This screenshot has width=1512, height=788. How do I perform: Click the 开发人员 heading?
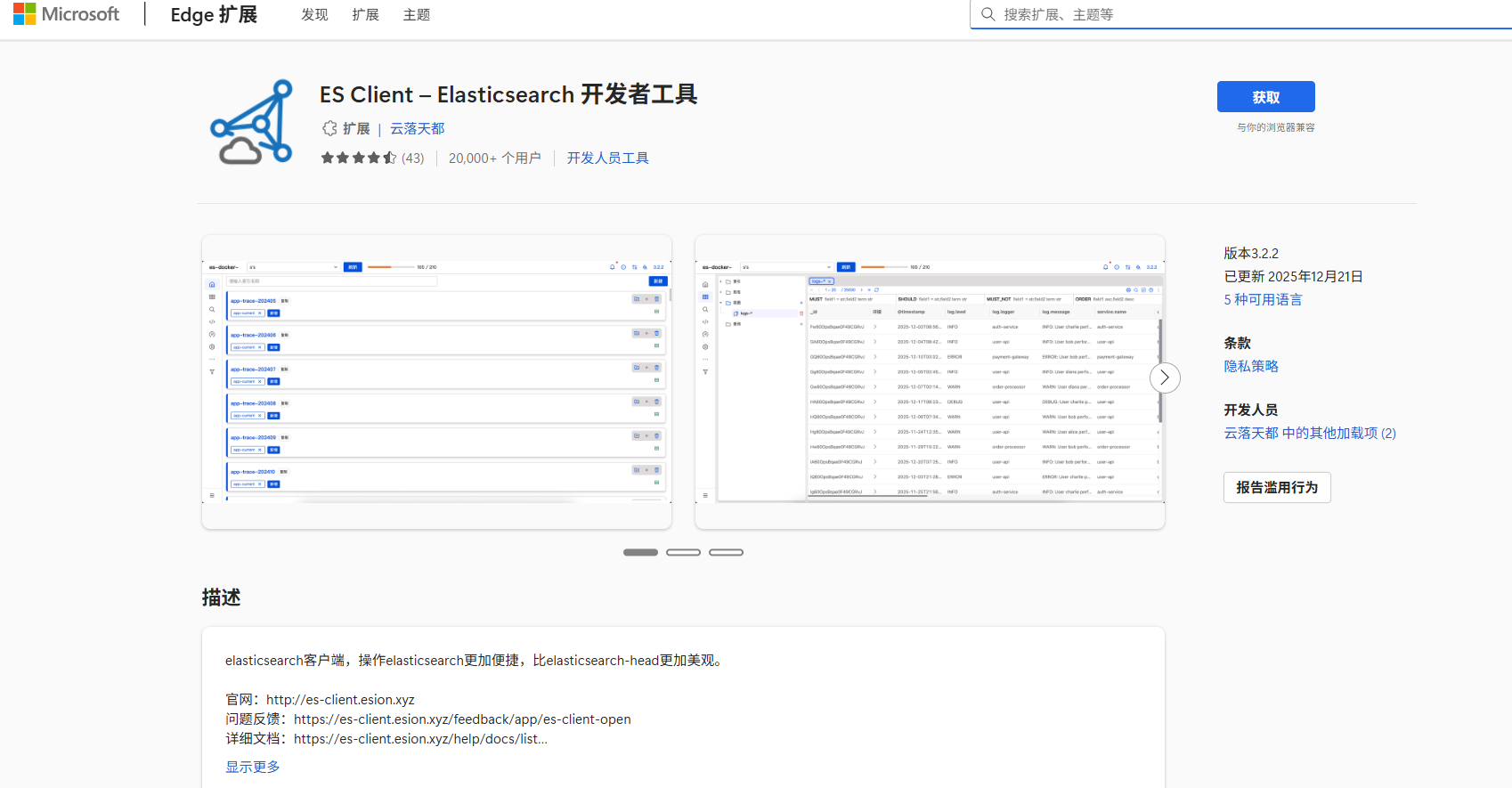click(1250, 410)
